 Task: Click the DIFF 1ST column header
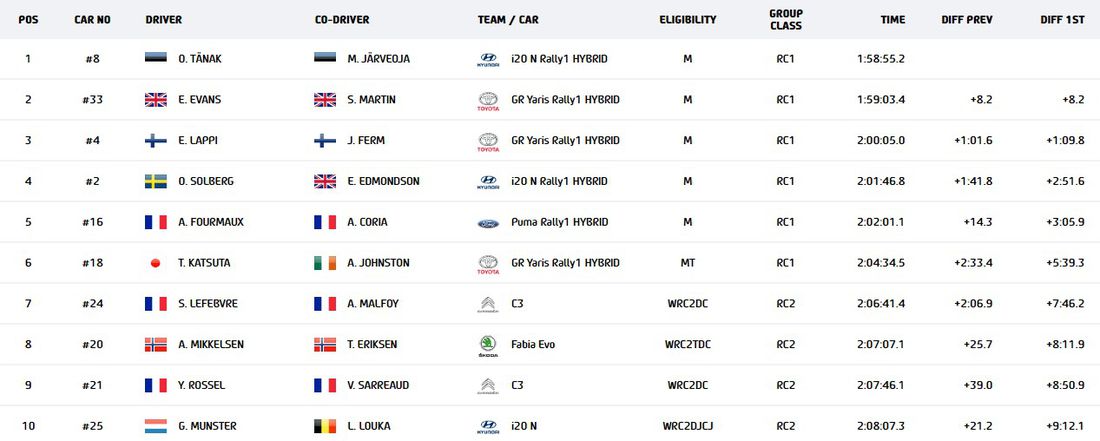[1062, 20]
